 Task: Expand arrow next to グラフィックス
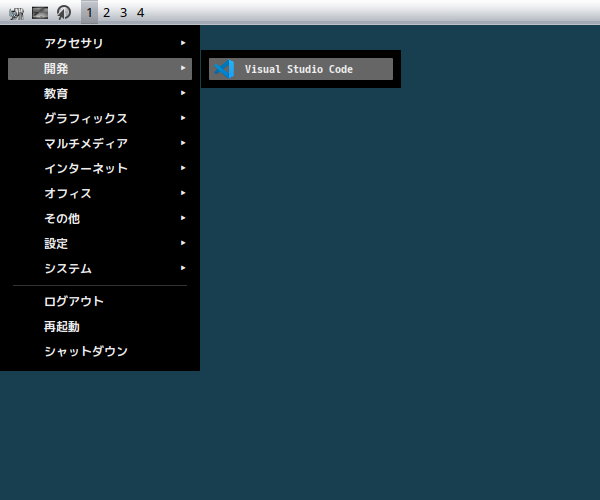pyautogui.click(x=183, y=118)
